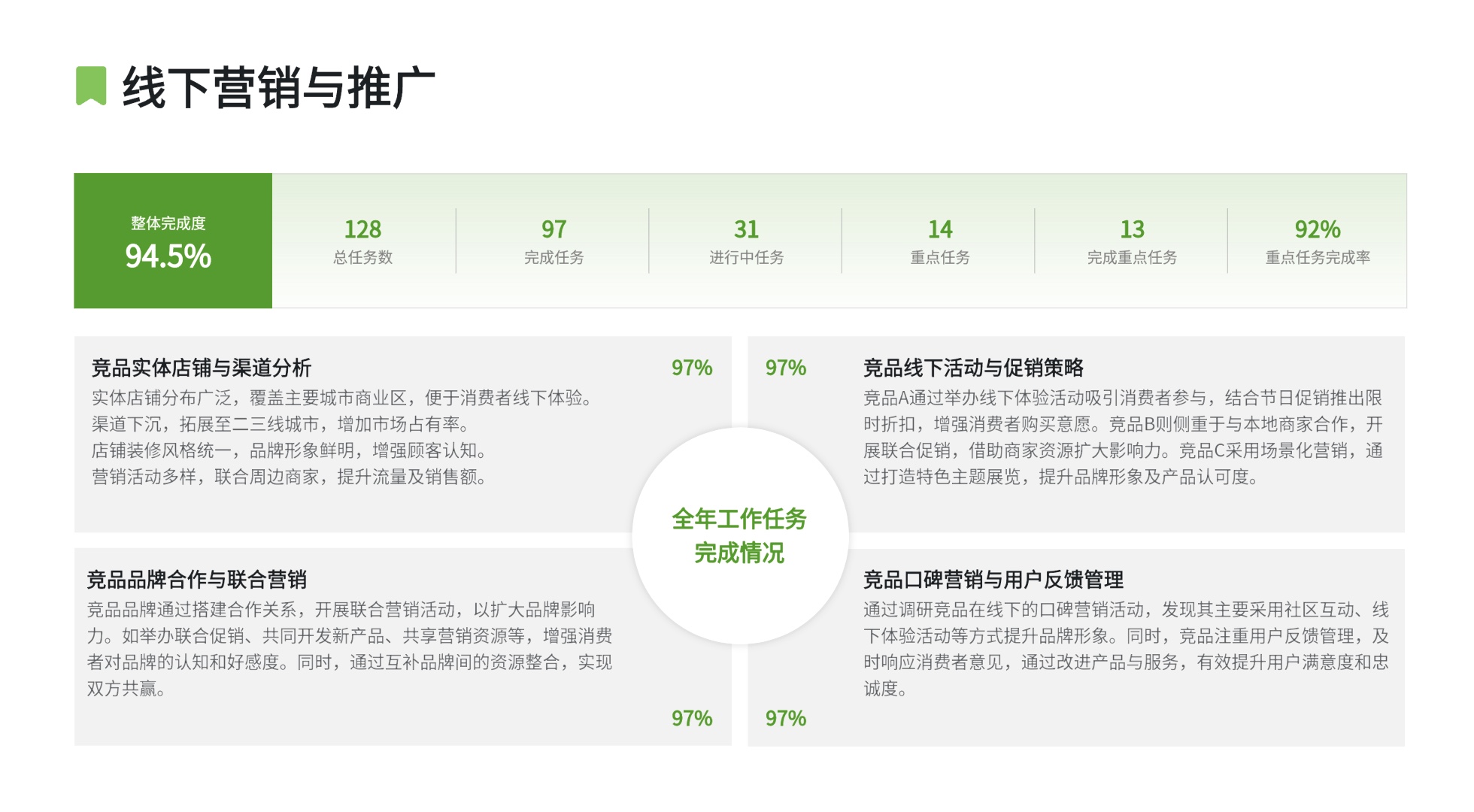This screenshot has height=812, width=1474.
Task: Click the line starting 实体店铺分布广泛
Action: coord(342,398)
